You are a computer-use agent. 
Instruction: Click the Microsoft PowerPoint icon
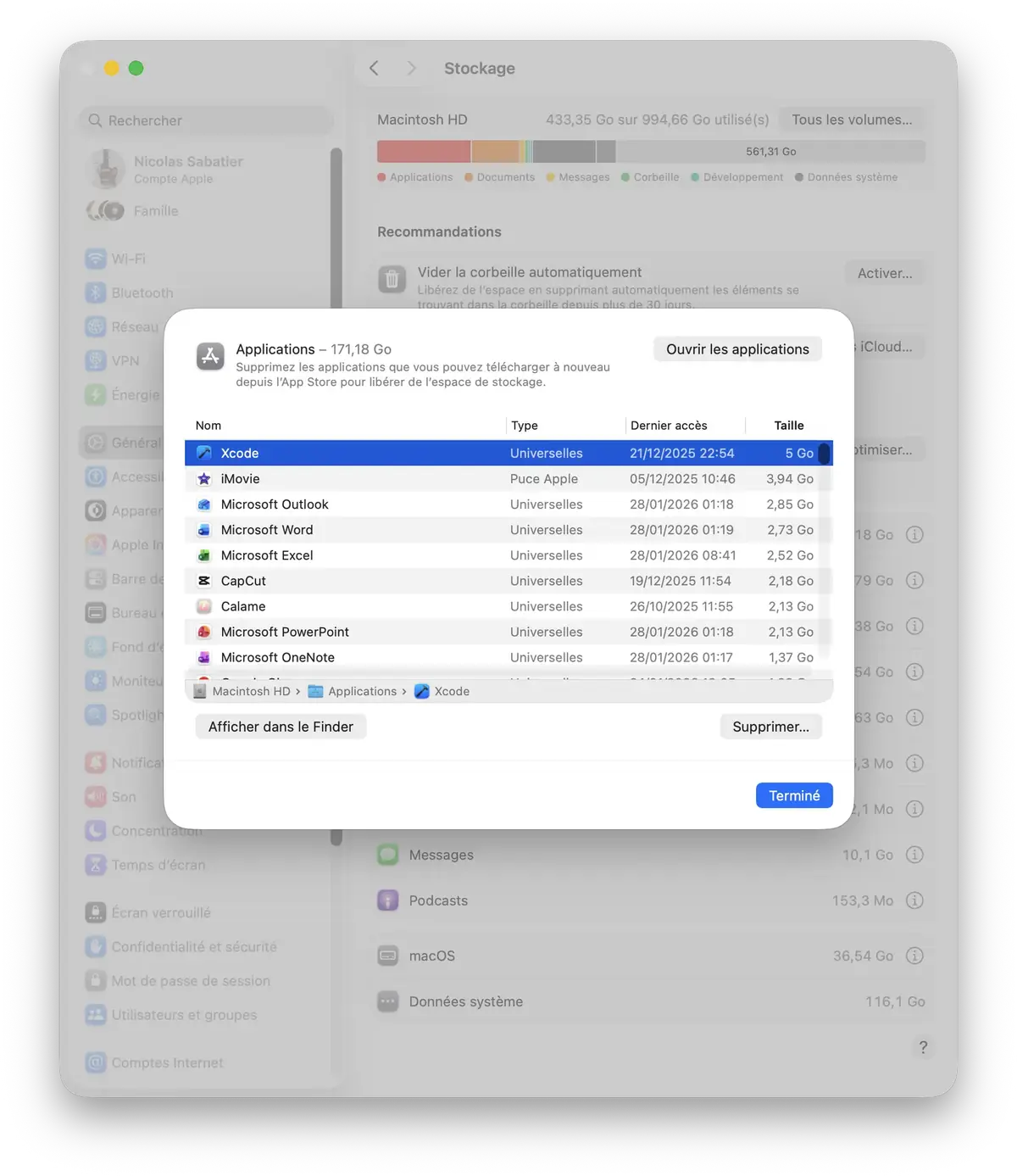(203, 631)
